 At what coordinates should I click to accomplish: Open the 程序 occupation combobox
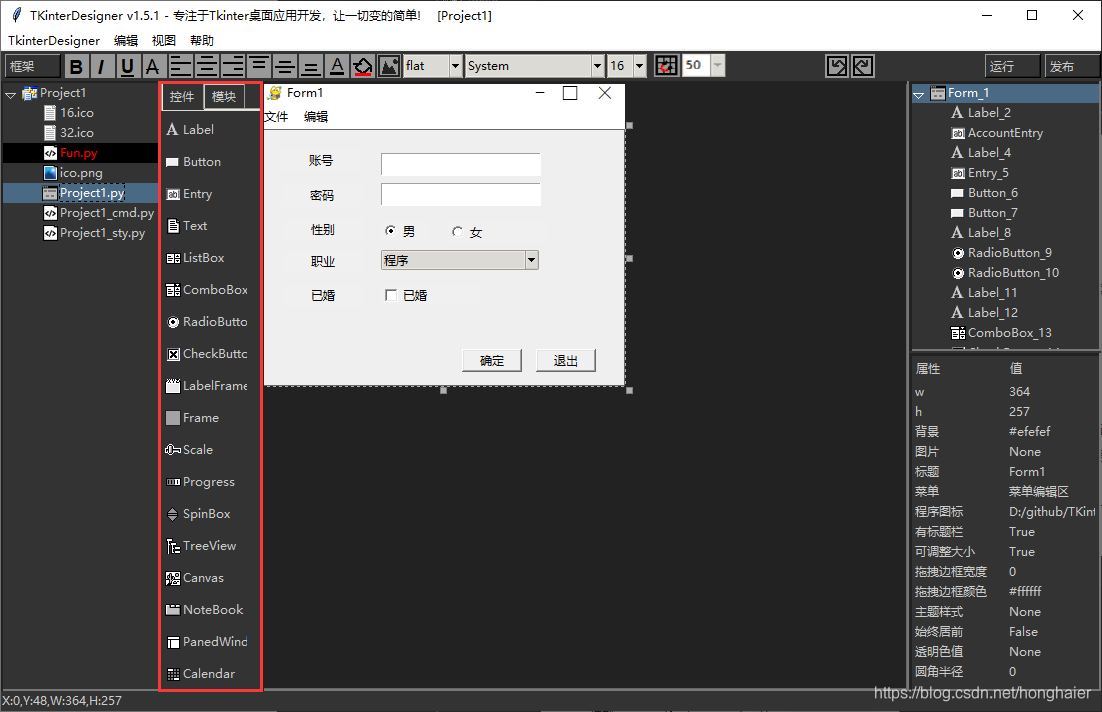click(460, 260)
